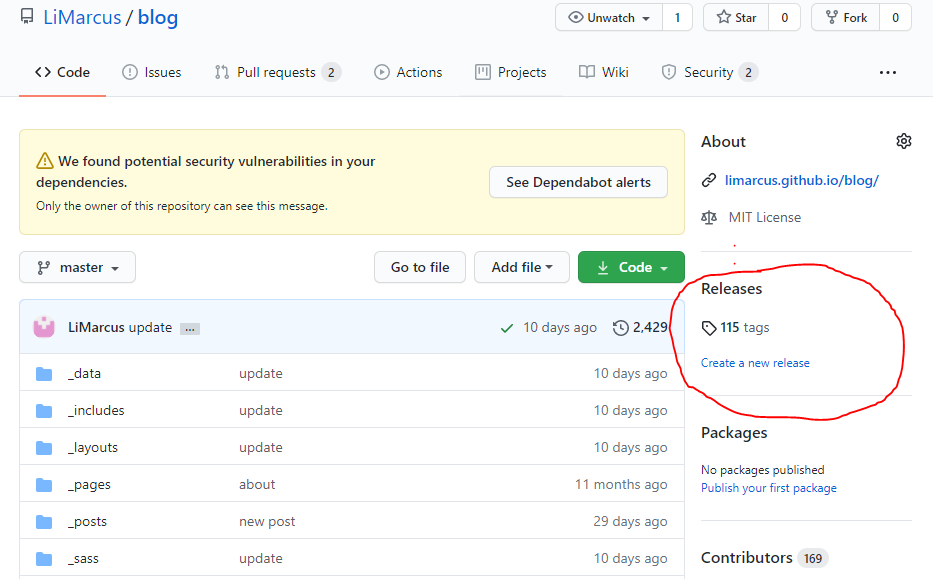The image size is (933, 579).
Task: Click the LiMarcus avatar in commit bar
Action: pos(44,327)
